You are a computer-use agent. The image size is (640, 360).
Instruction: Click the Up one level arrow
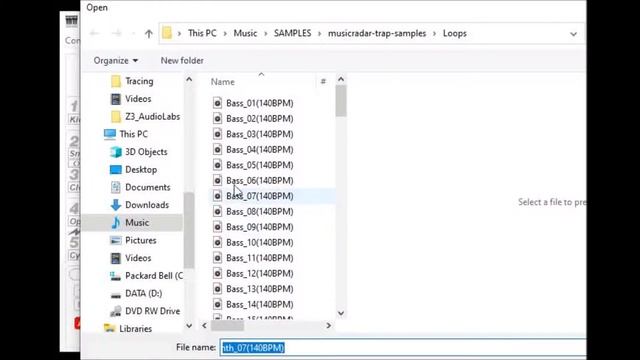tap(149, 33)
